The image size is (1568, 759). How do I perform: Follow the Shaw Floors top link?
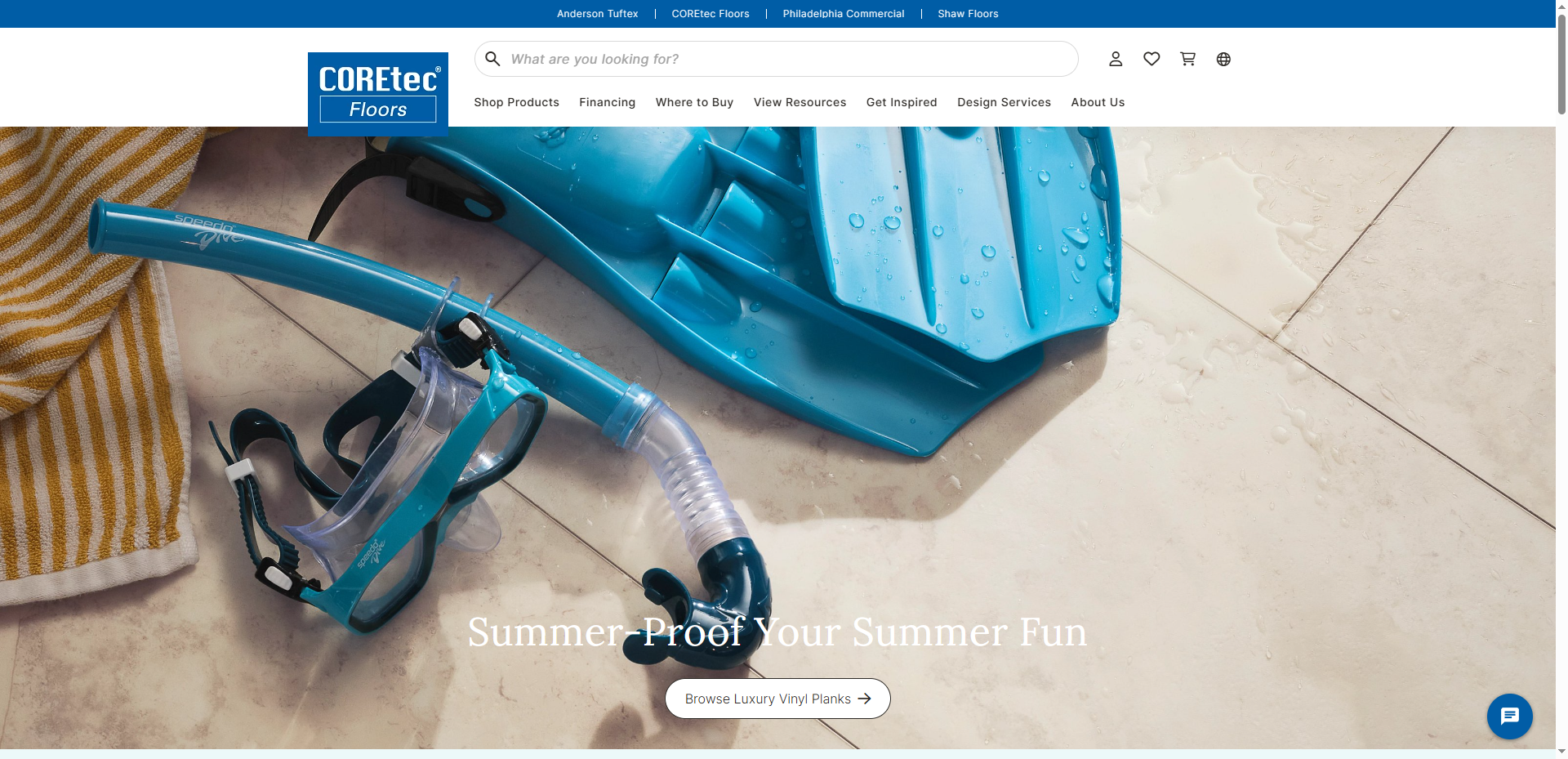(968, 14)
